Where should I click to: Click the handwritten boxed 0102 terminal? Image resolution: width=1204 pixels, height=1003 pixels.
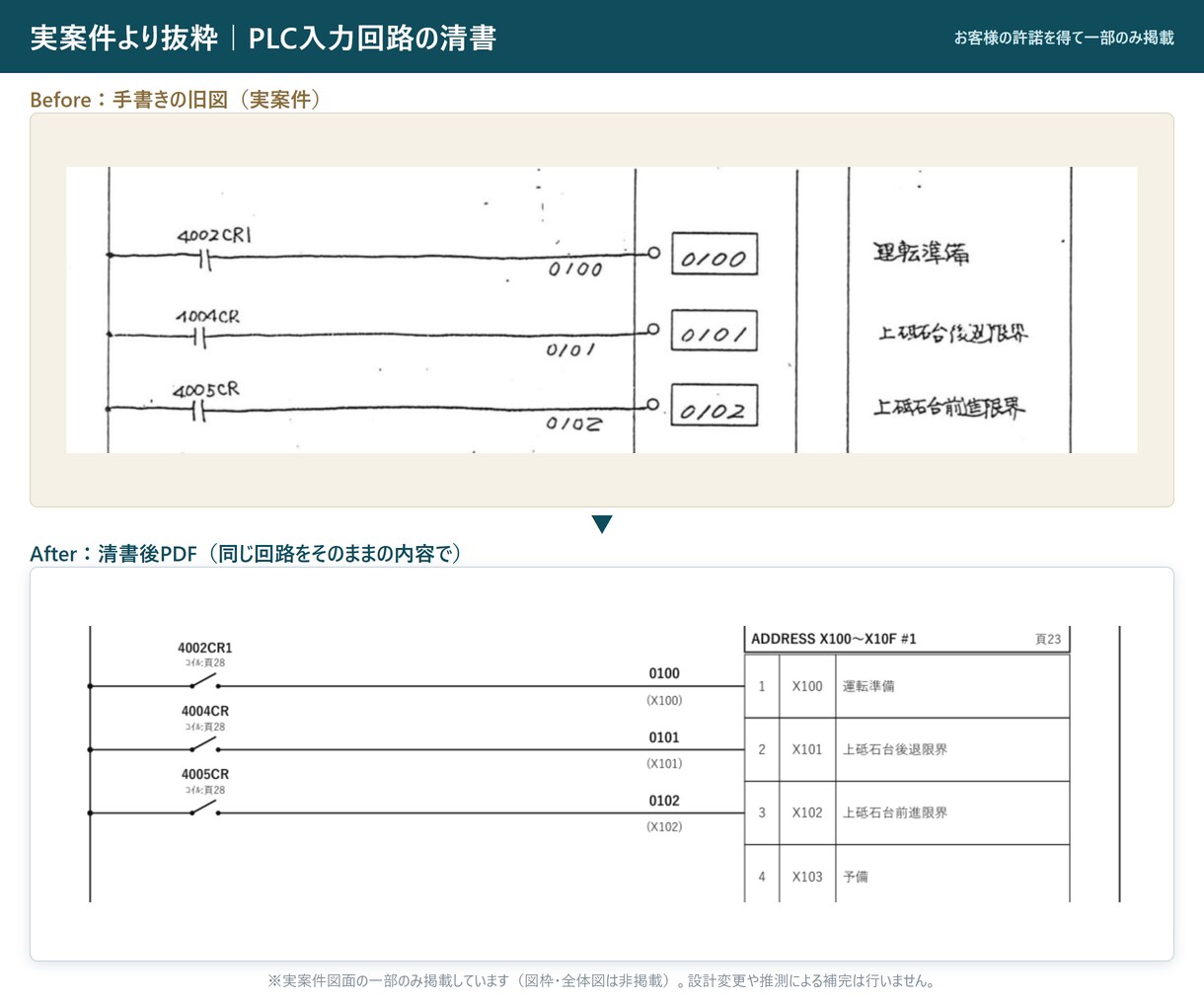(x=715, y=406)
